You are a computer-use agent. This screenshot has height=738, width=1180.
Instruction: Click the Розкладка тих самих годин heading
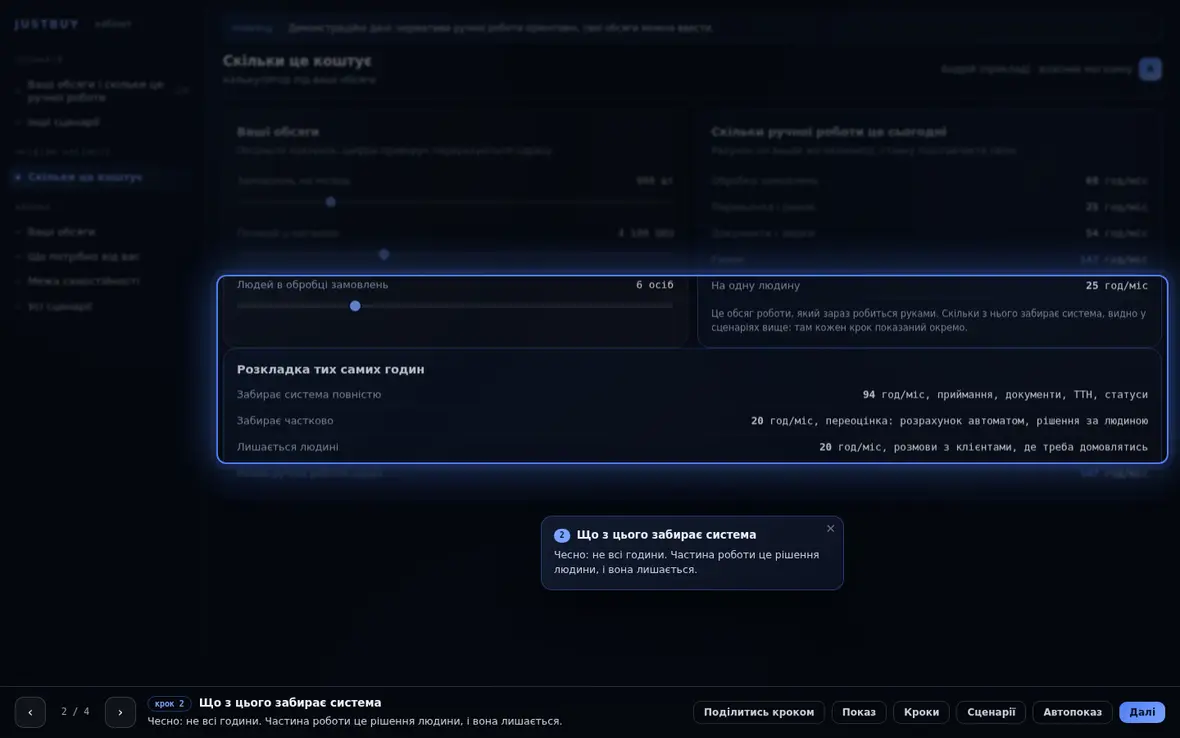330,369
